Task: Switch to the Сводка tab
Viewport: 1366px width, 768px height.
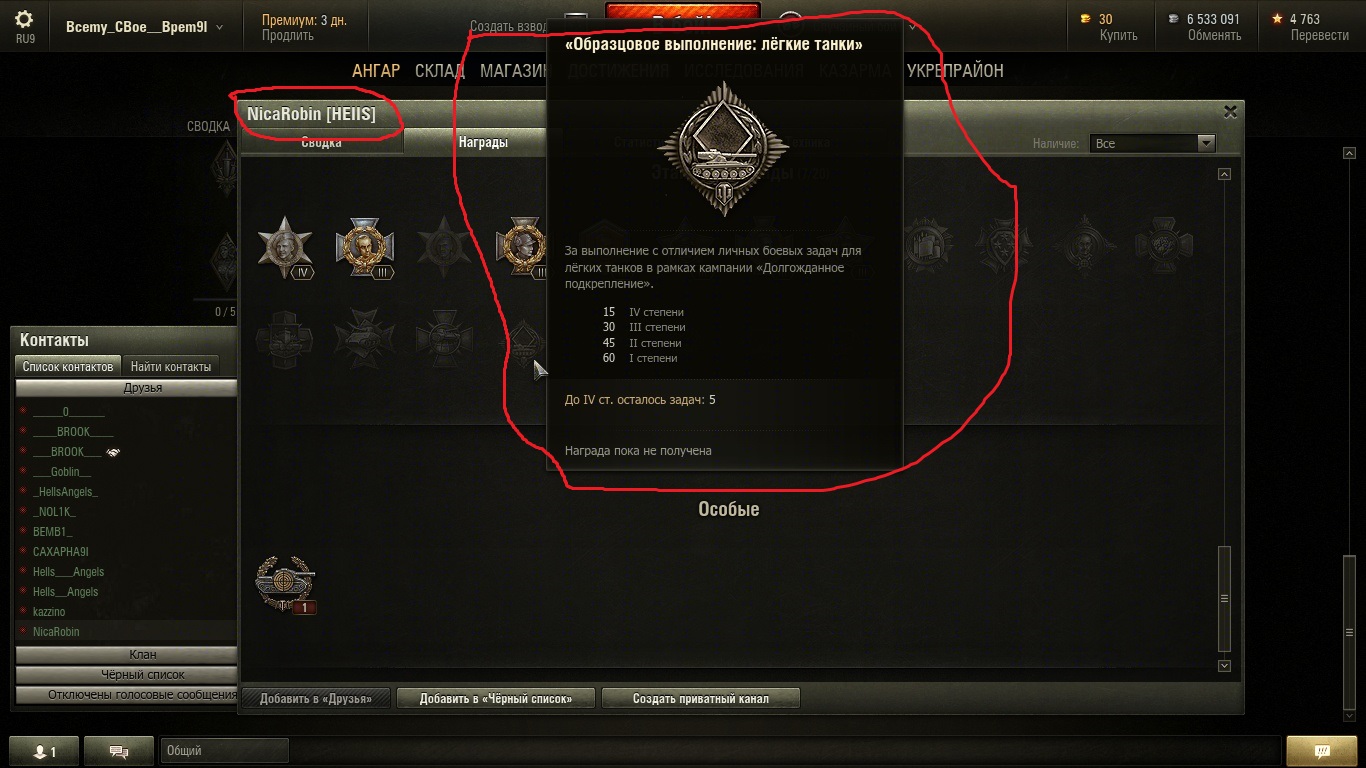Action: tap(321, 142)
